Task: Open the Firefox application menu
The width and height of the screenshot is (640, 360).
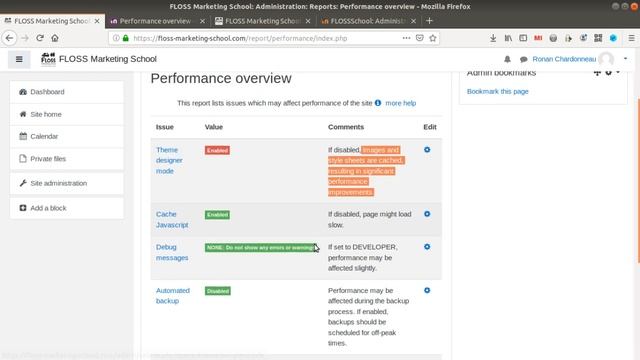Action: [x=631, y=38]
